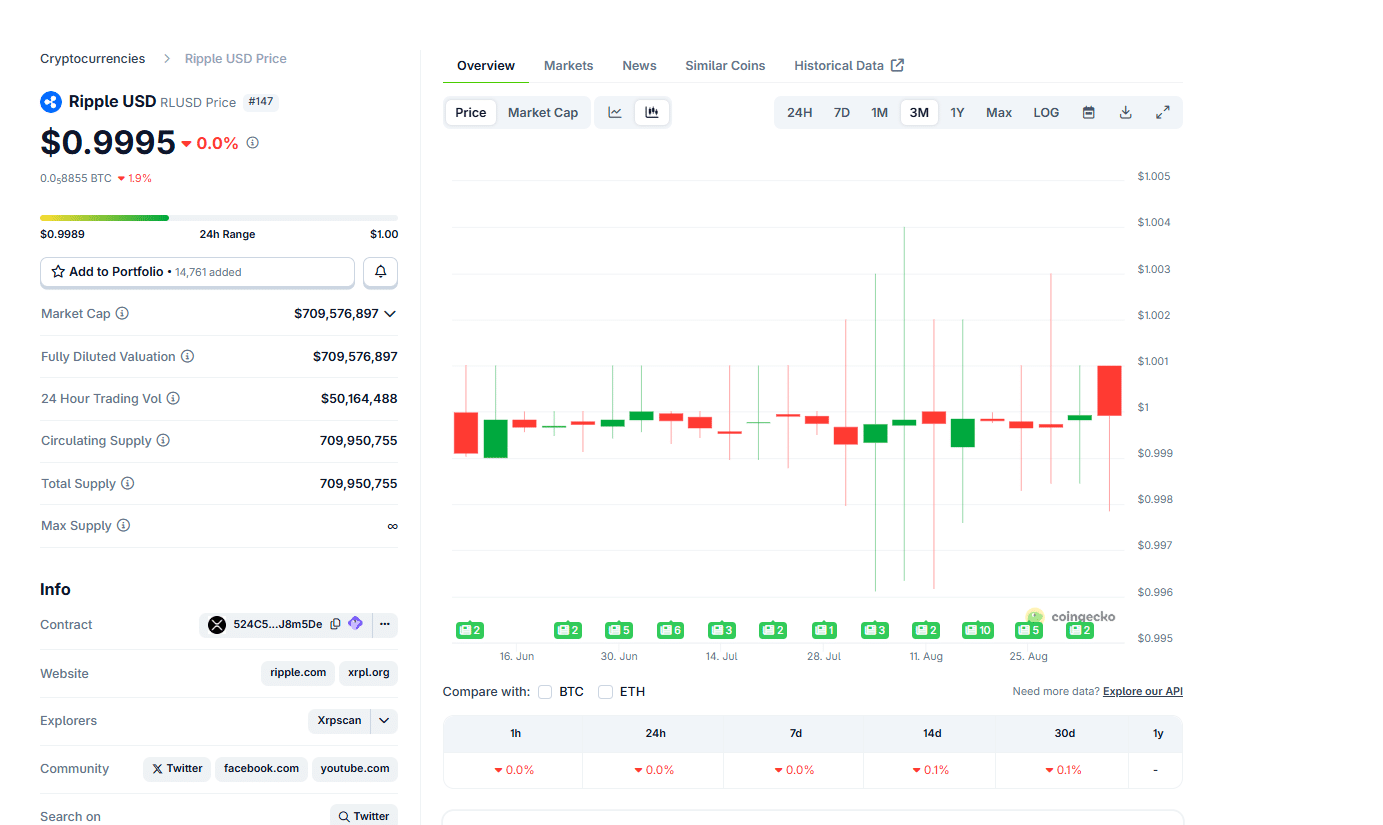Expand chart to fullscreen

[x=1162, y=113]
